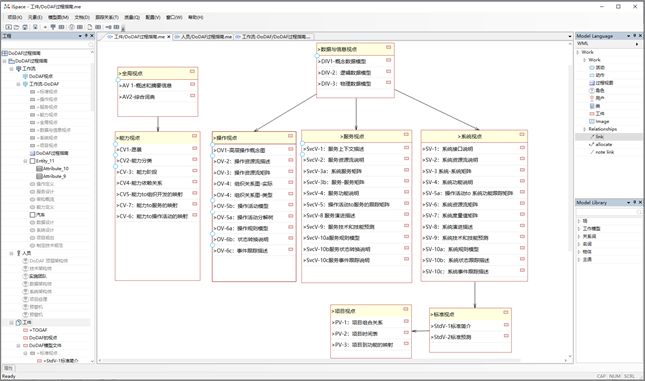This screenshot has width=645, height=381.
Task: Click the search field in 工程 panel
Action: coord(48,44)
